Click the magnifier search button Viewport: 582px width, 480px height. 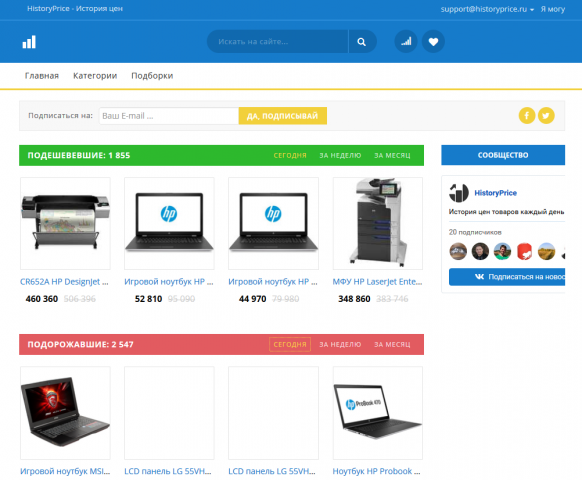tap(362, 42)
